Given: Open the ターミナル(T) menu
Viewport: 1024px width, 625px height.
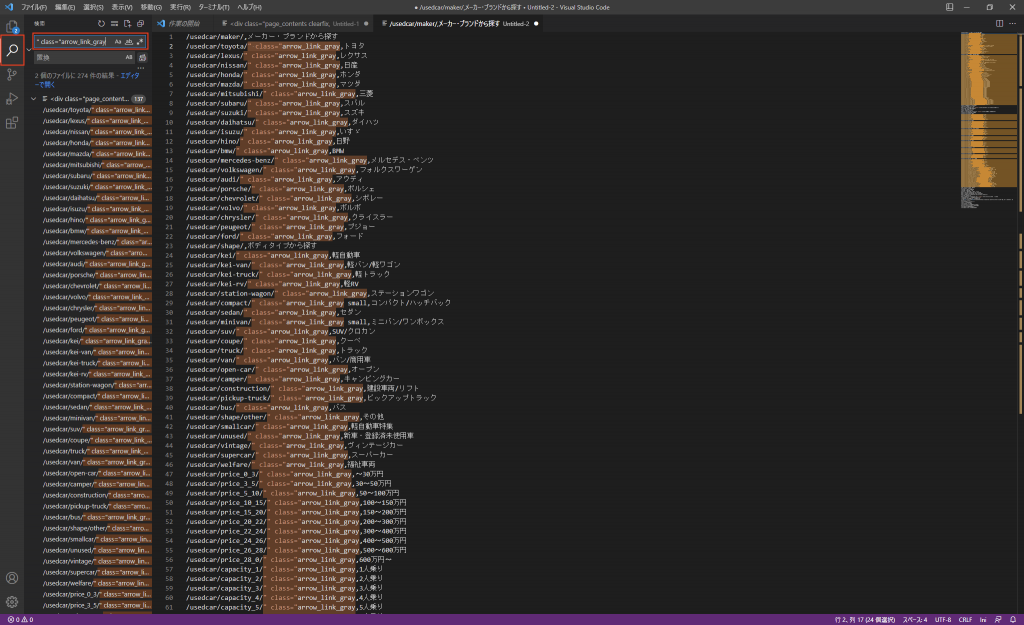Looking at the screenshot, I should pyautogui.click(x=214, y=7).
